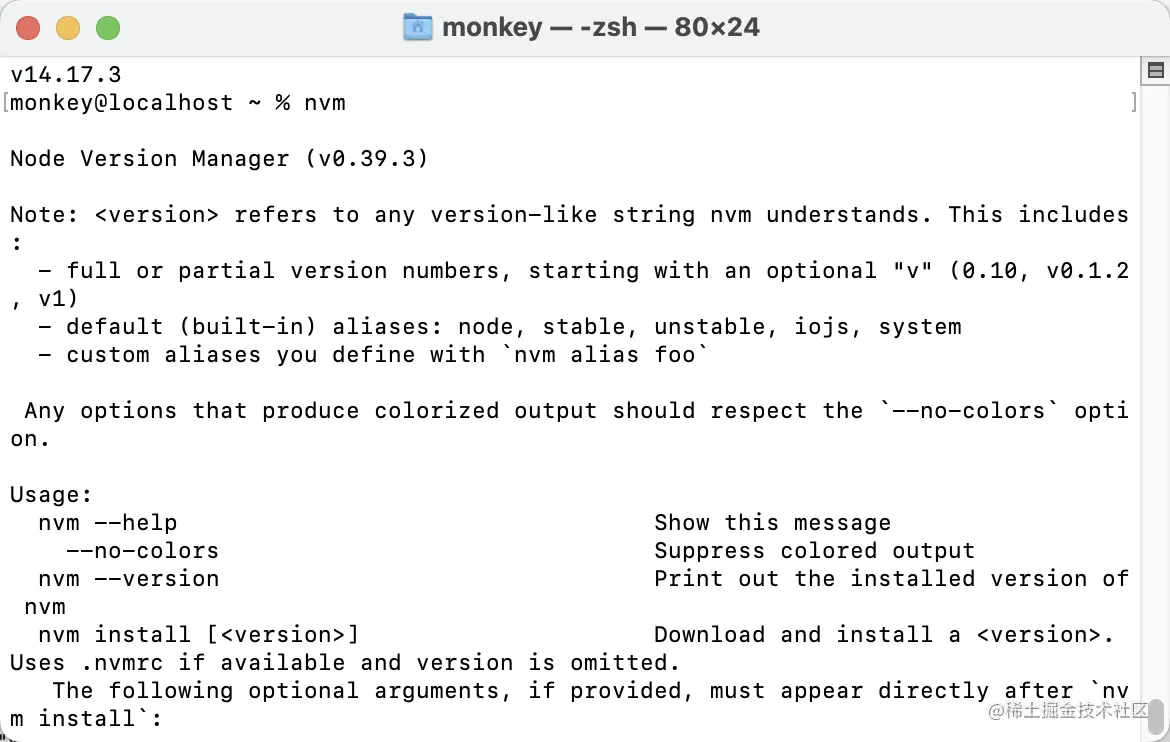Screen dimensions: 1170x742
Task: Click the '- full or partial version numbers' line
Action: click(584, 271)
